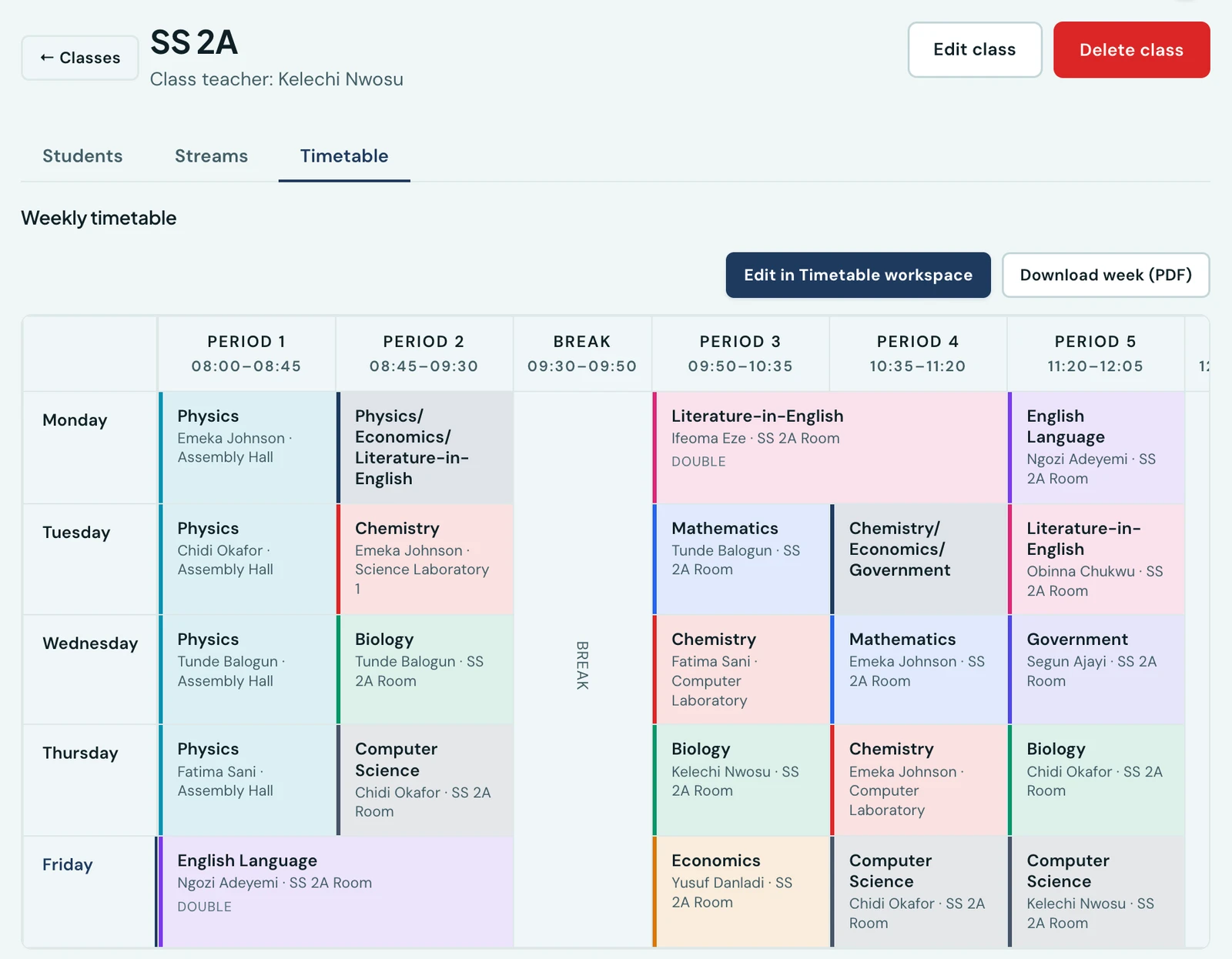Open Friday Economics with Yusuf Danladi
The image size is (1232, 959).
tap(742, 891)
